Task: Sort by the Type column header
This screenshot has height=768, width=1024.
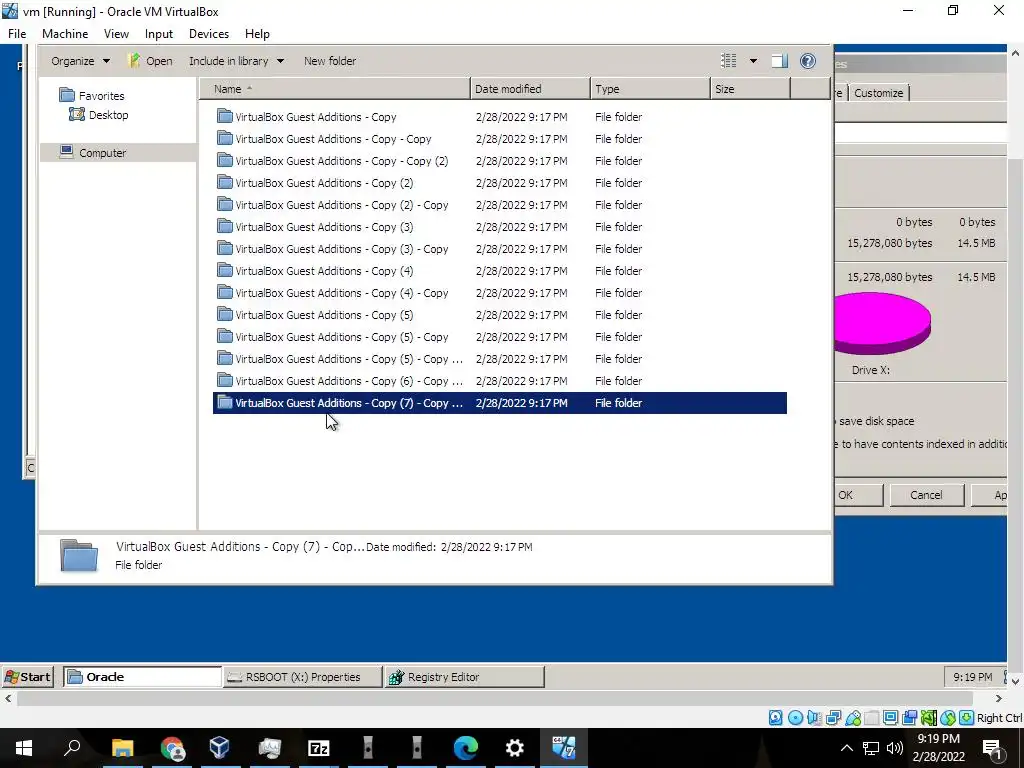Action: click(x=650, y=89)
